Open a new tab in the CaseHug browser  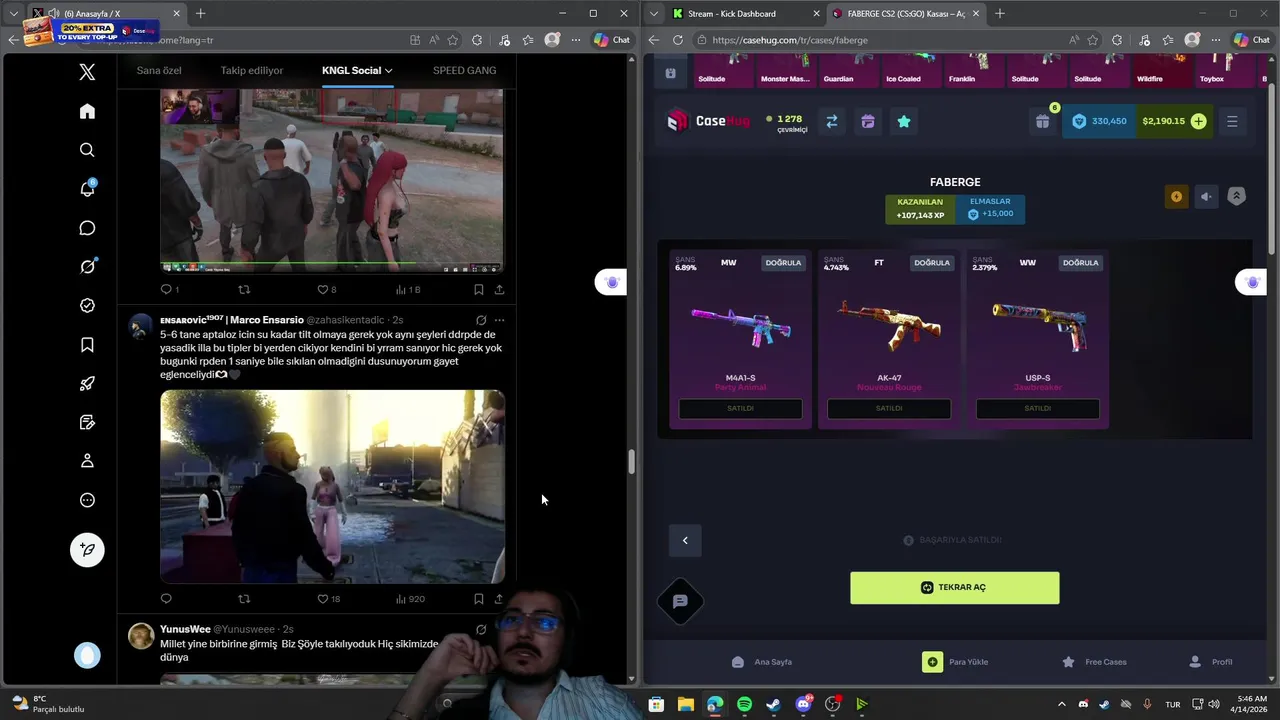coord(999,13)
